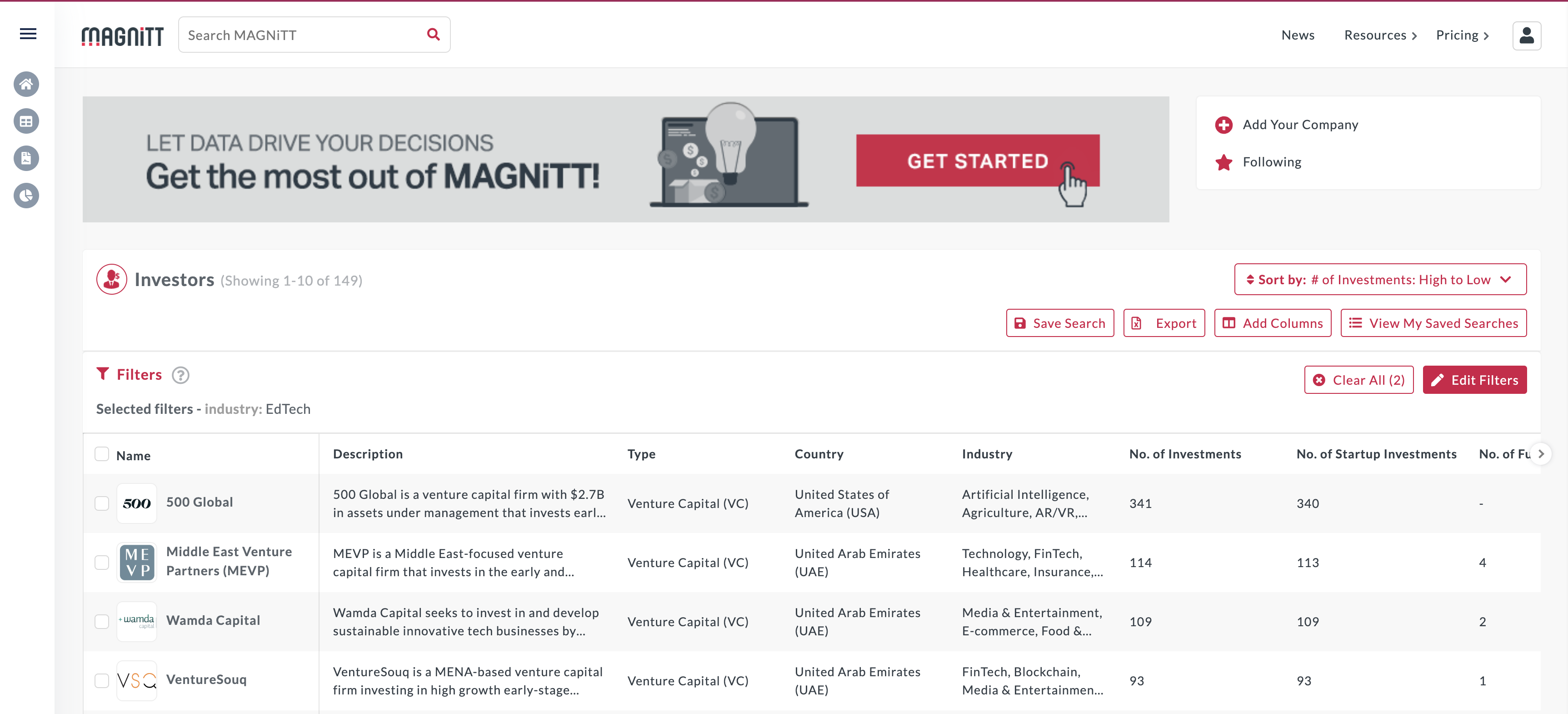Open the Sort by investments dropdown

[1380, 280]
